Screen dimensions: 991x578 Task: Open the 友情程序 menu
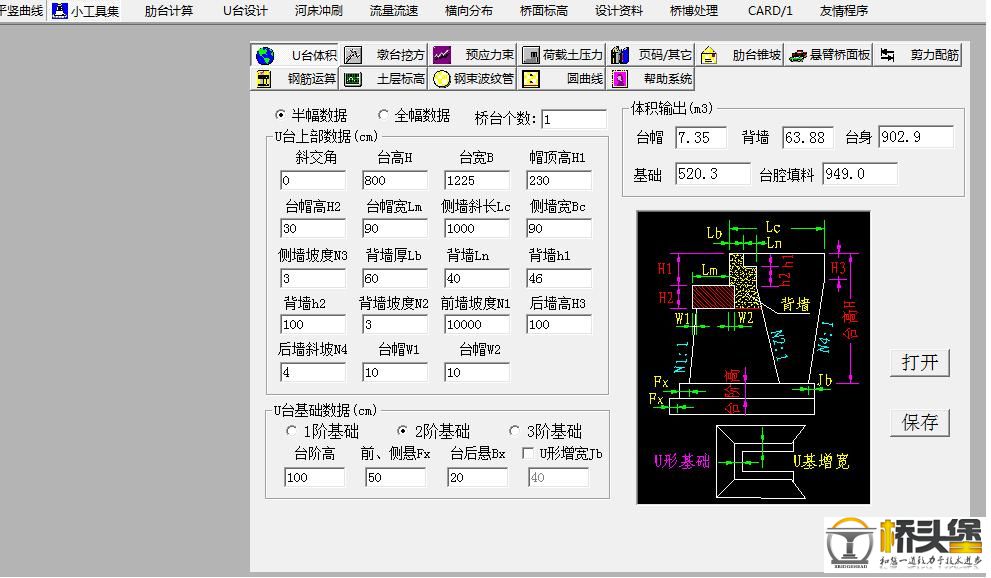click(844, 11)
